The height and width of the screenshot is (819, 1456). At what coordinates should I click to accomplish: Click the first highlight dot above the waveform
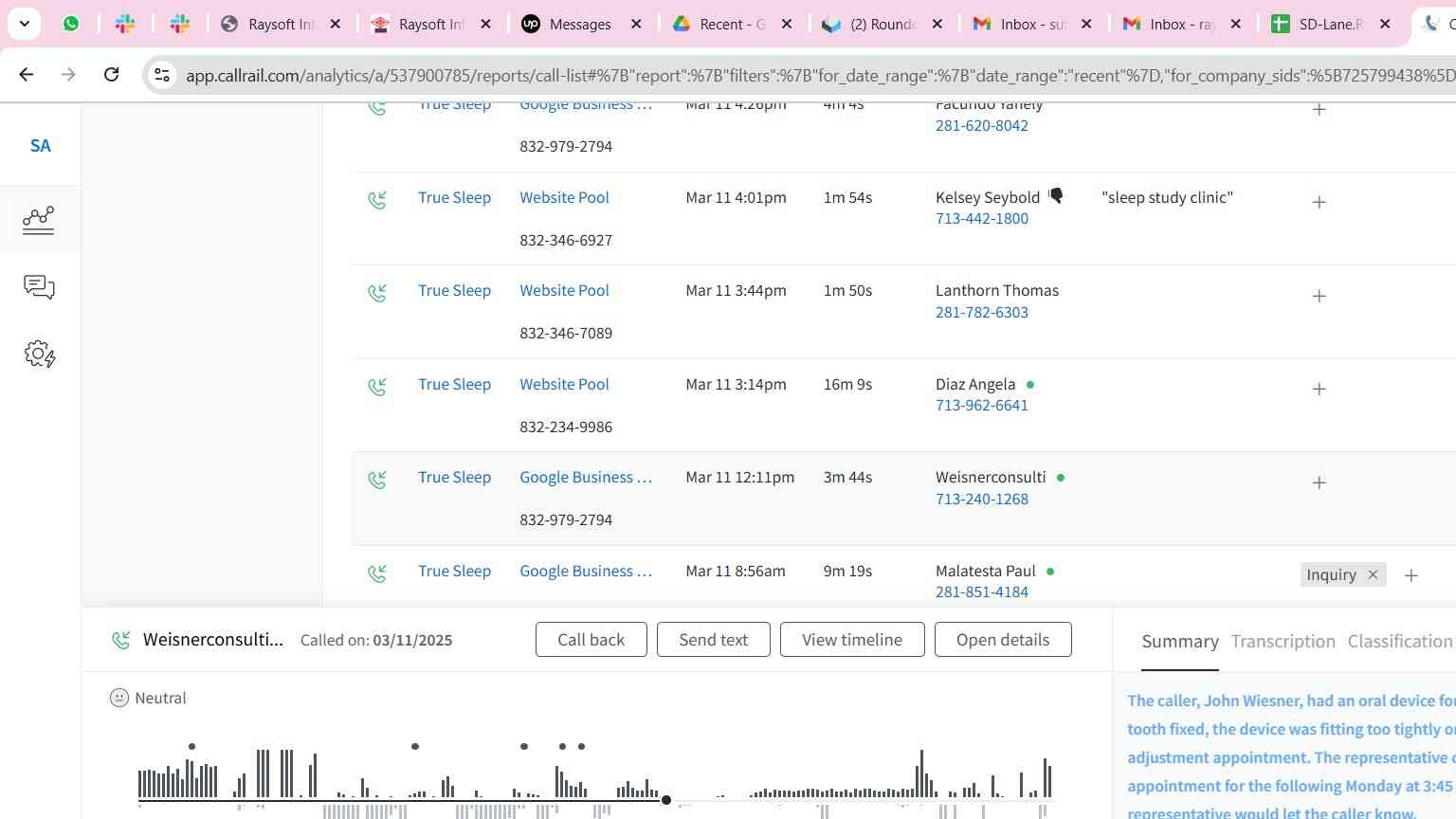pyautogui.click(x=191, y=746)
